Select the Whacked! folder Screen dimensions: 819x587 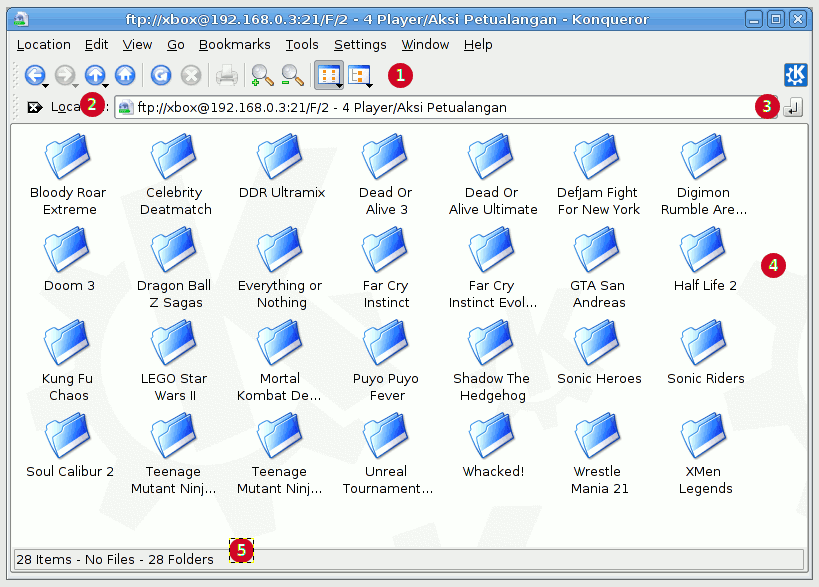[493, 446]
